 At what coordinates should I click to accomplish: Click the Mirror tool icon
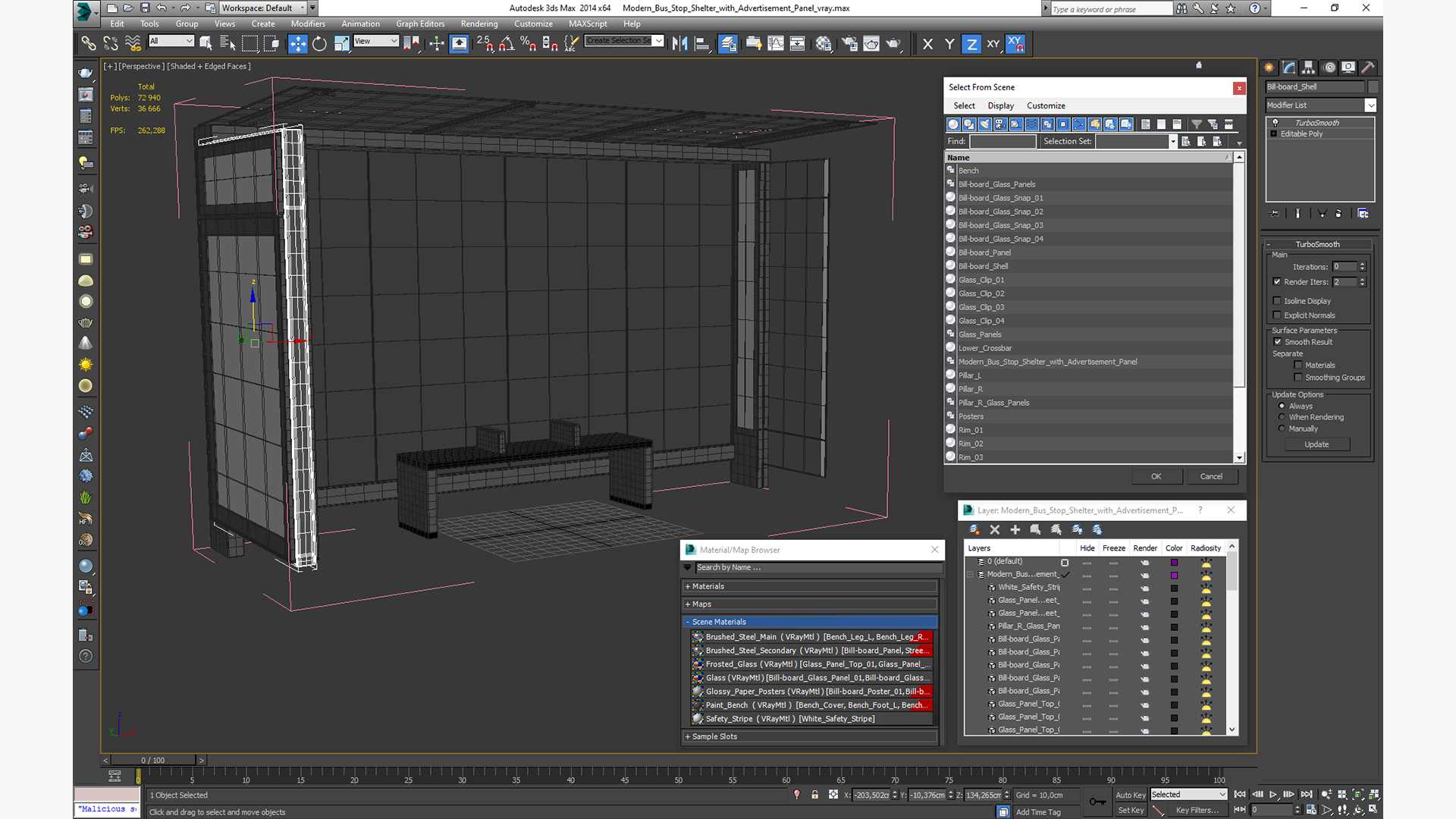680,44
